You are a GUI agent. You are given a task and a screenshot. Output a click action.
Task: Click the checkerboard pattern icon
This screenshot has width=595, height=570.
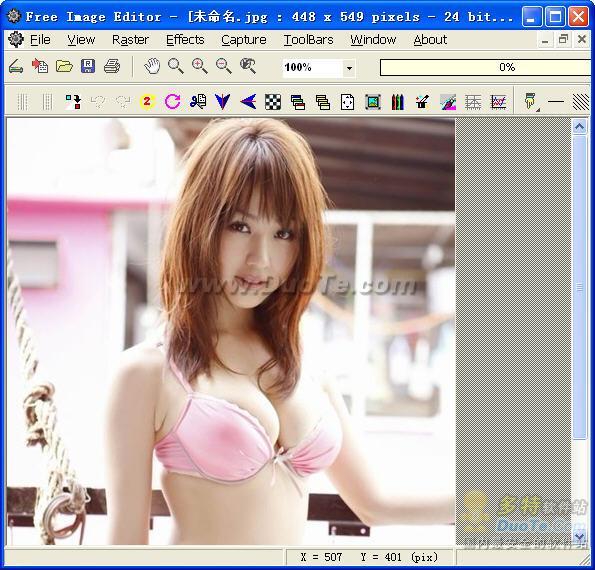point(273,102)
